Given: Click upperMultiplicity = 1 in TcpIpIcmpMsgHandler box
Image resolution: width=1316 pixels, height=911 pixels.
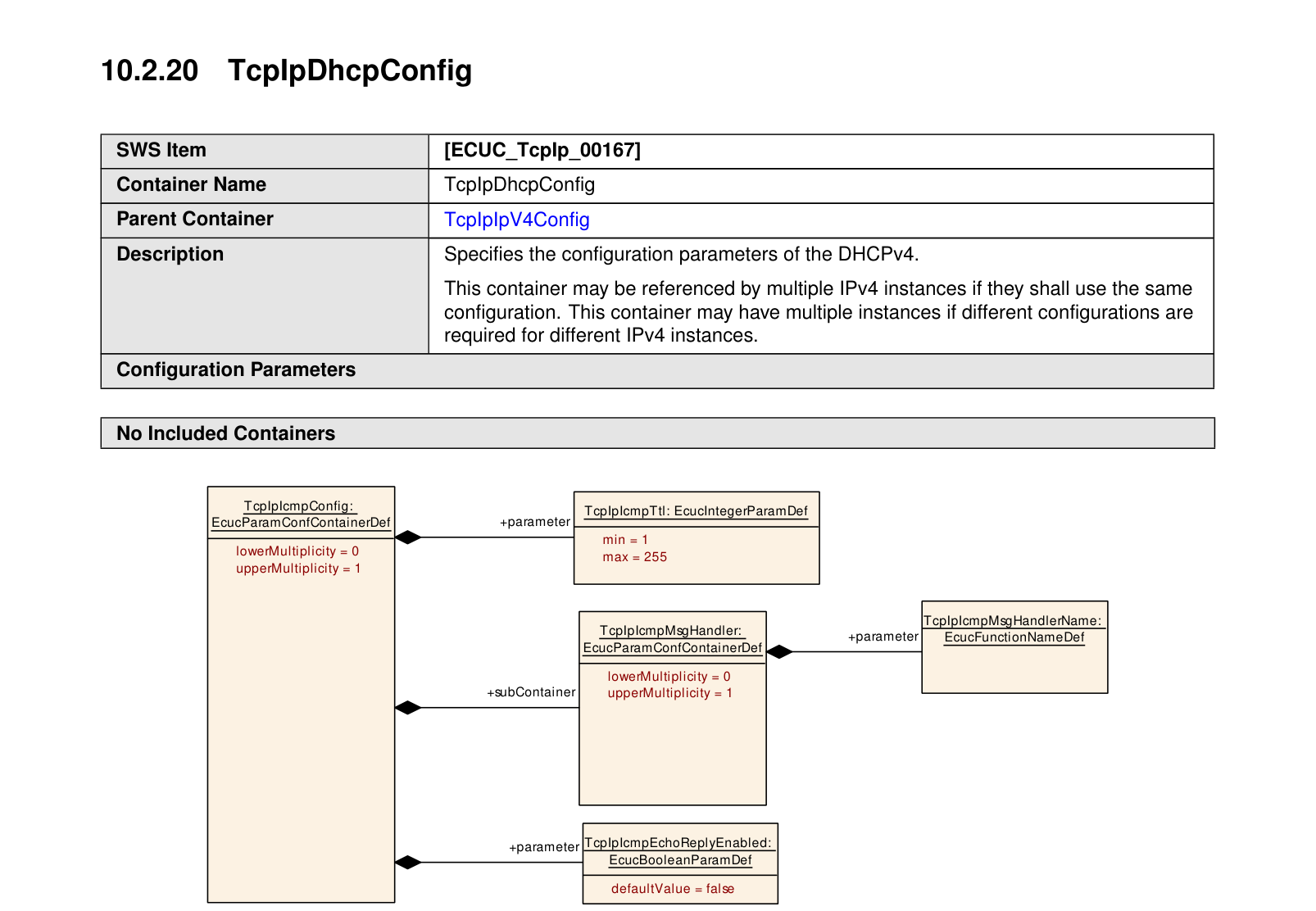Looking at the screenshot, I should [669, 693].
